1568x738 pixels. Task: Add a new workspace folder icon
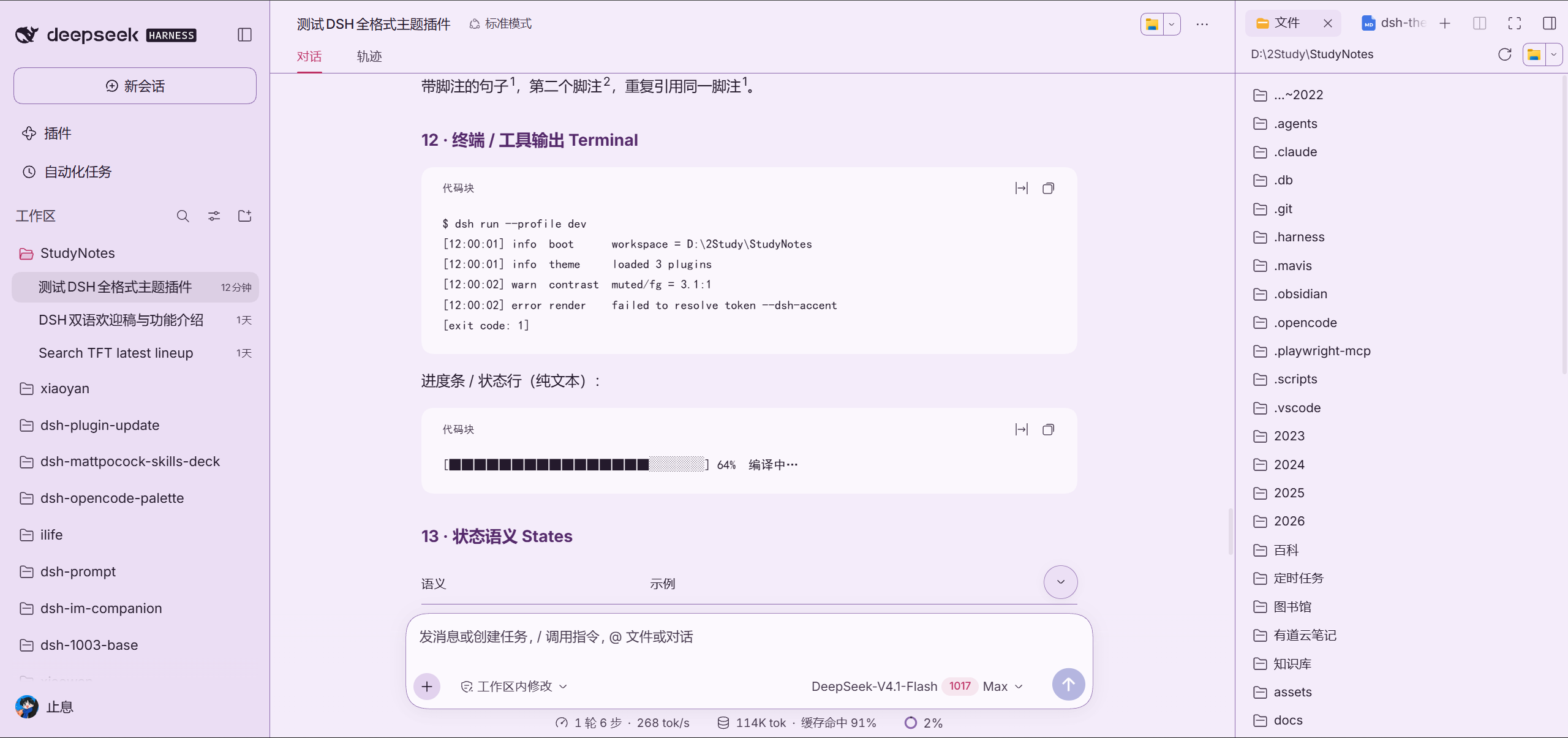245,216
